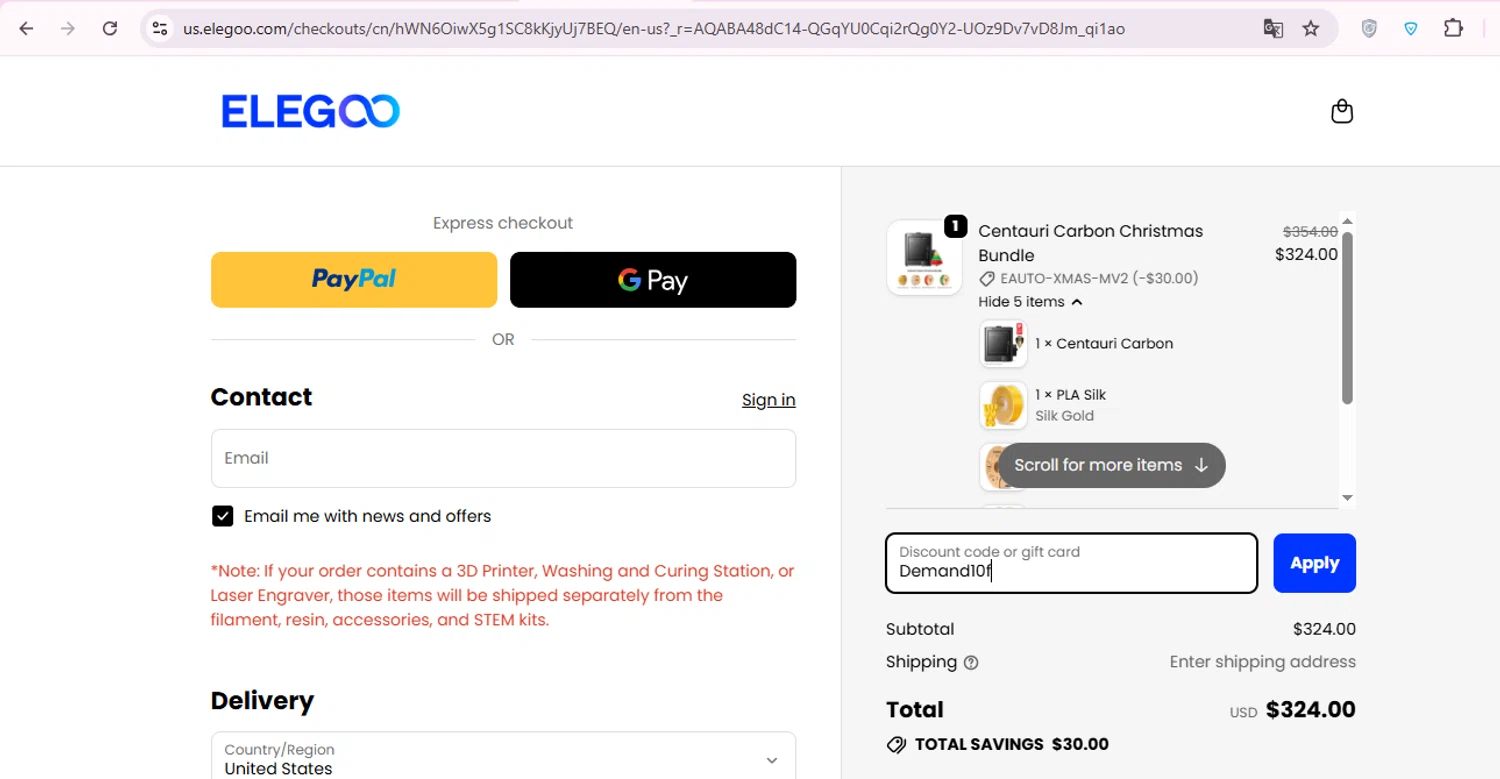This screenshot has height=779, width=1500.
Task: Uncheck Email me with news and offers
Action: (222, 516)
